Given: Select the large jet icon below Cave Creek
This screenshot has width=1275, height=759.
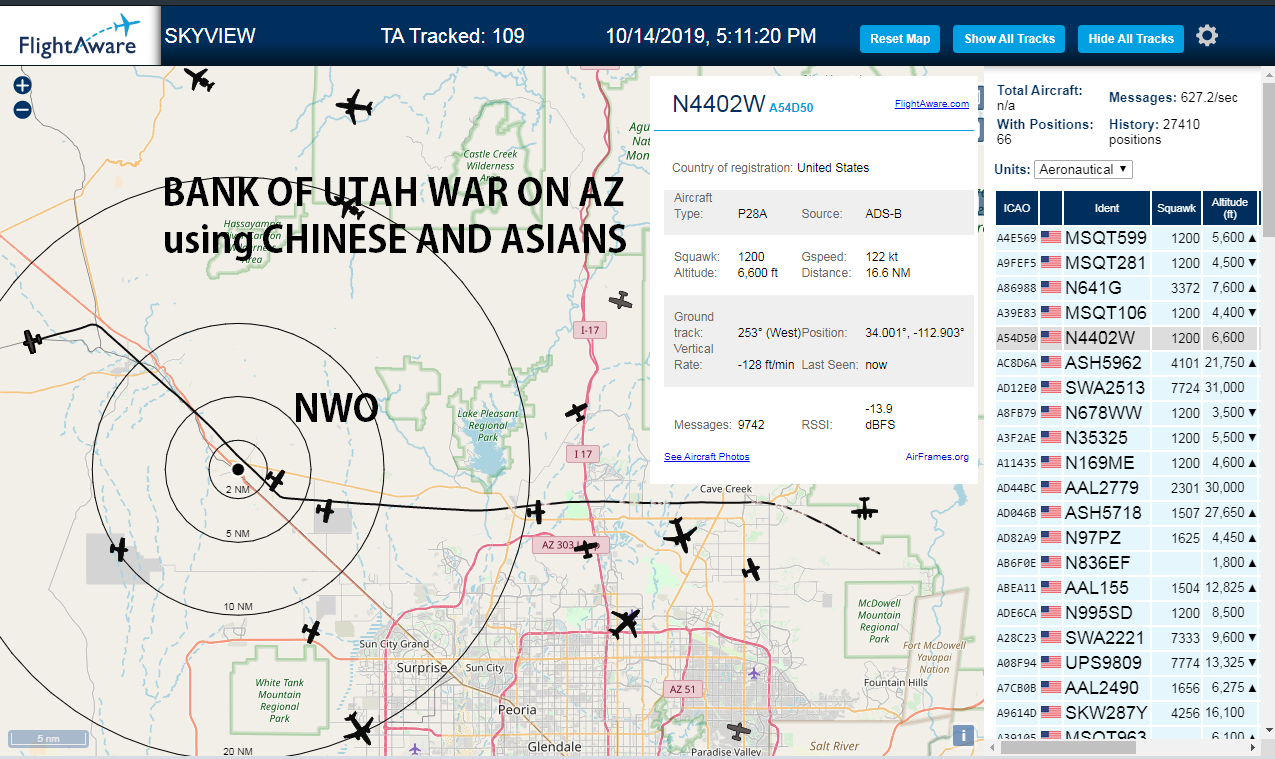Looking at the screenshot, I should click(x=680, y=536).
